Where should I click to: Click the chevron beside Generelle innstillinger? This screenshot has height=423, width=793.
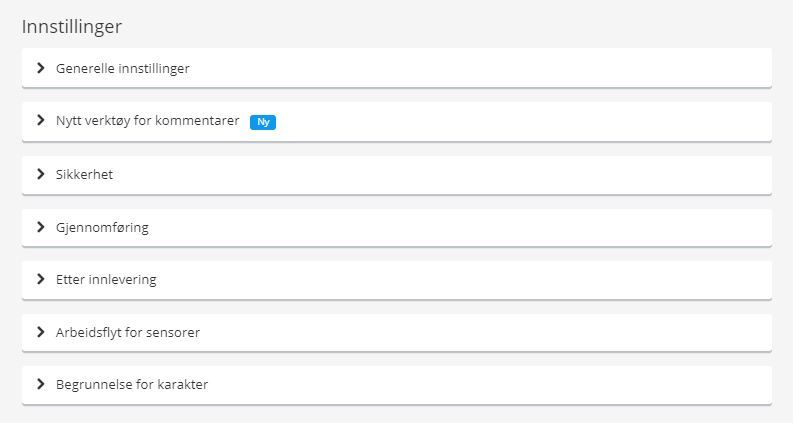point(41,68)
